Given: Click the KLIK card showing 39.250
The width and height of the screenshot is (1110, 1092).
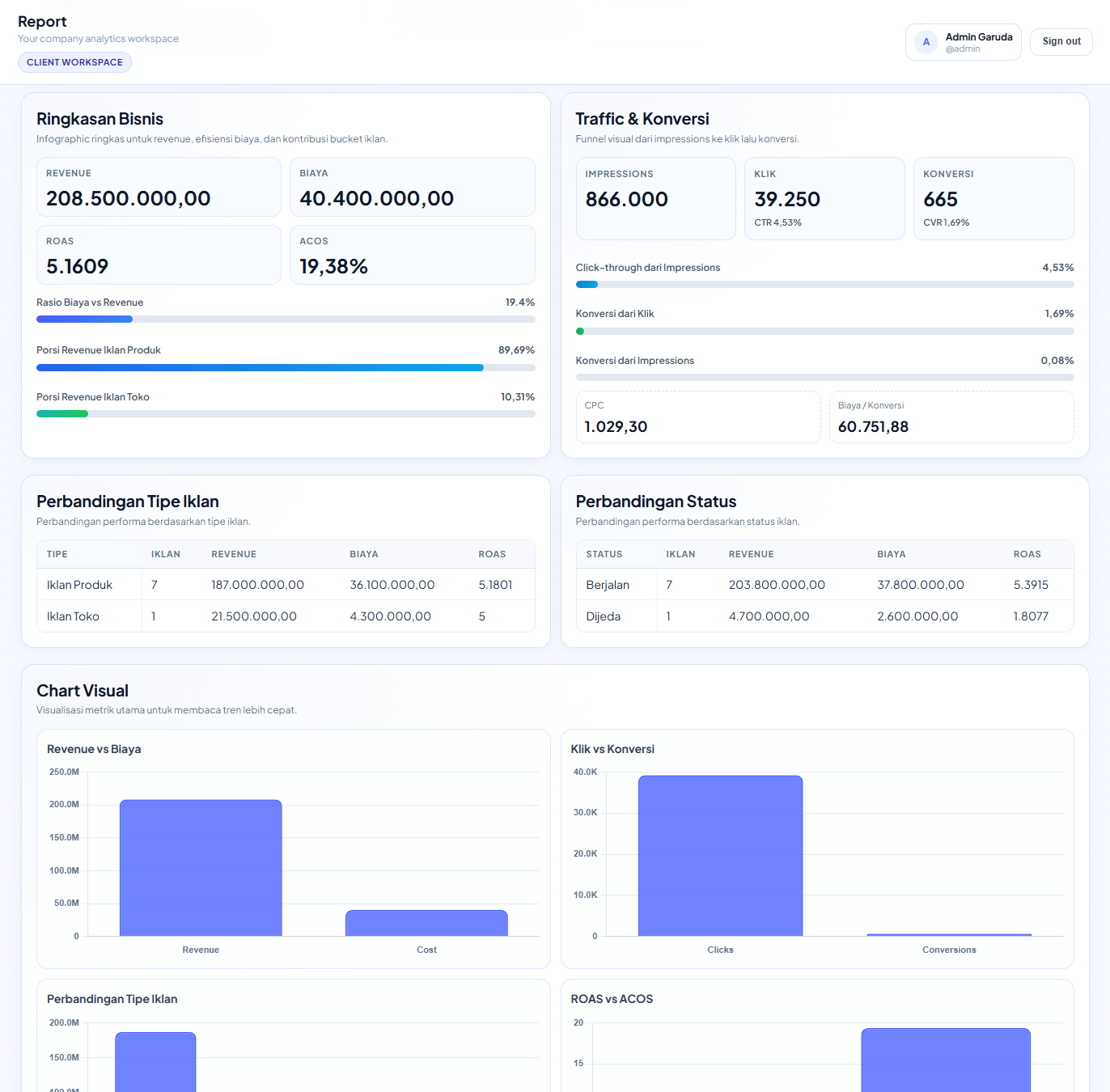Looking at the screenshot, I should 824,198.
